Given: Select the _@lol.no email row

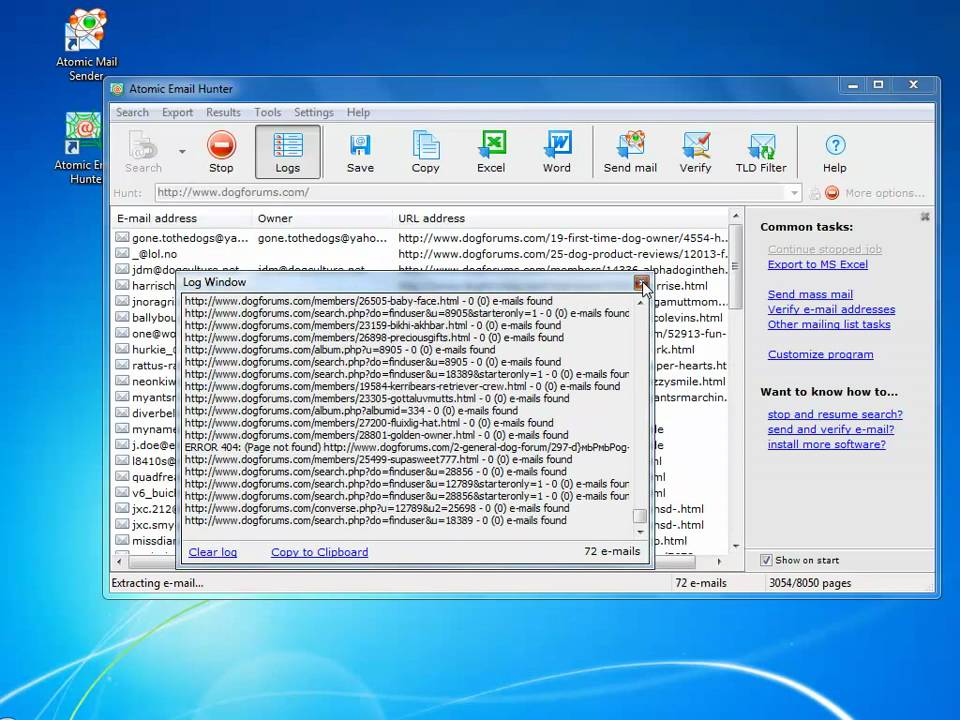Looking at the screenshot, I should coord(421,254).
